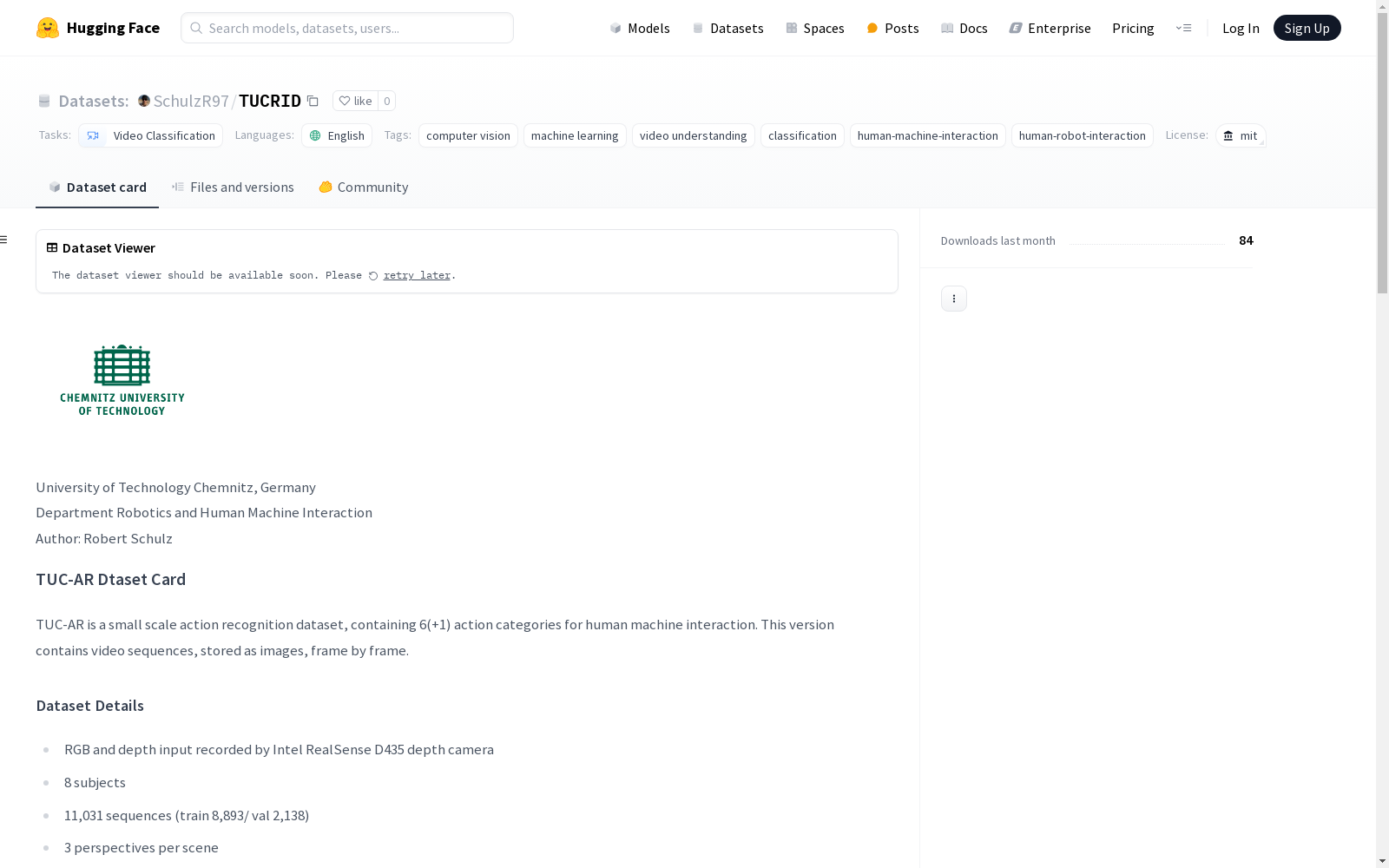Select the Video Classification task tag

coord(151,135)
